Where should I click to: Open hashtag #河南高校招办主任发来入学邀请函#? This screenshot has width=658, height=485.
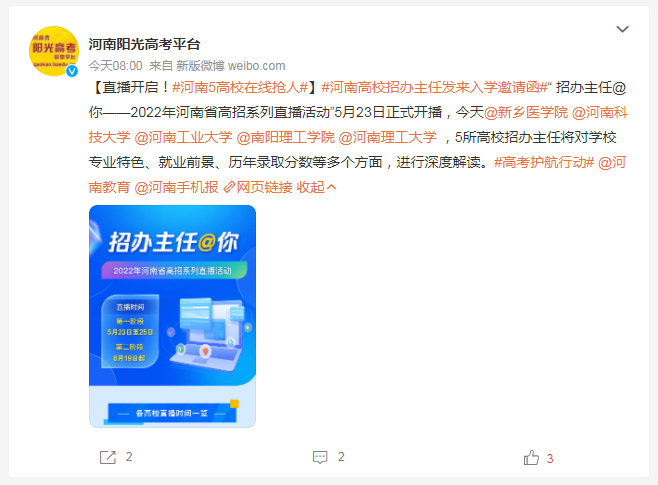(x=435, y=88)
